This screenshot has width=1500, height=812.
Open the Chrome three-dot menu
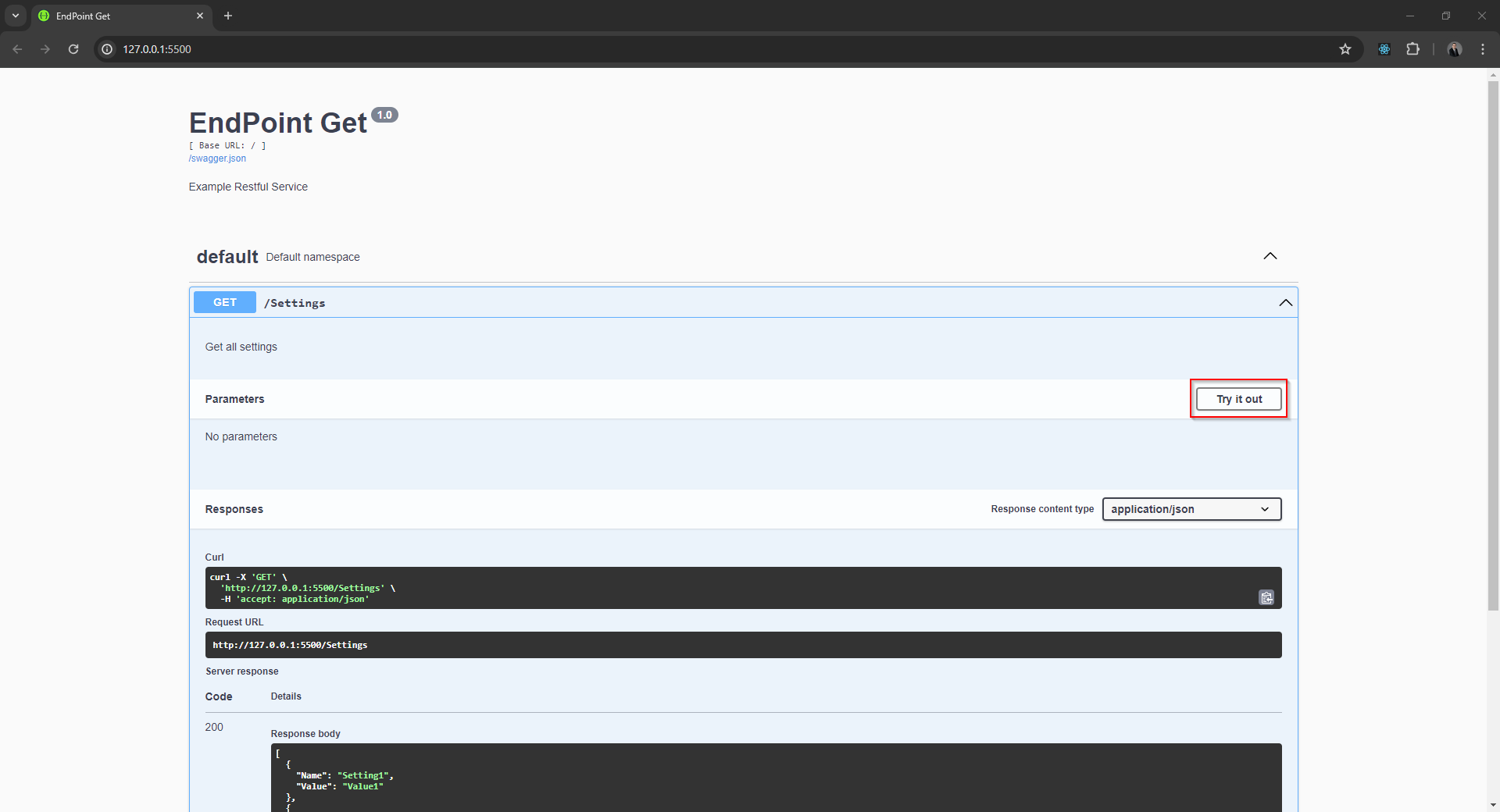(1482, 49)
